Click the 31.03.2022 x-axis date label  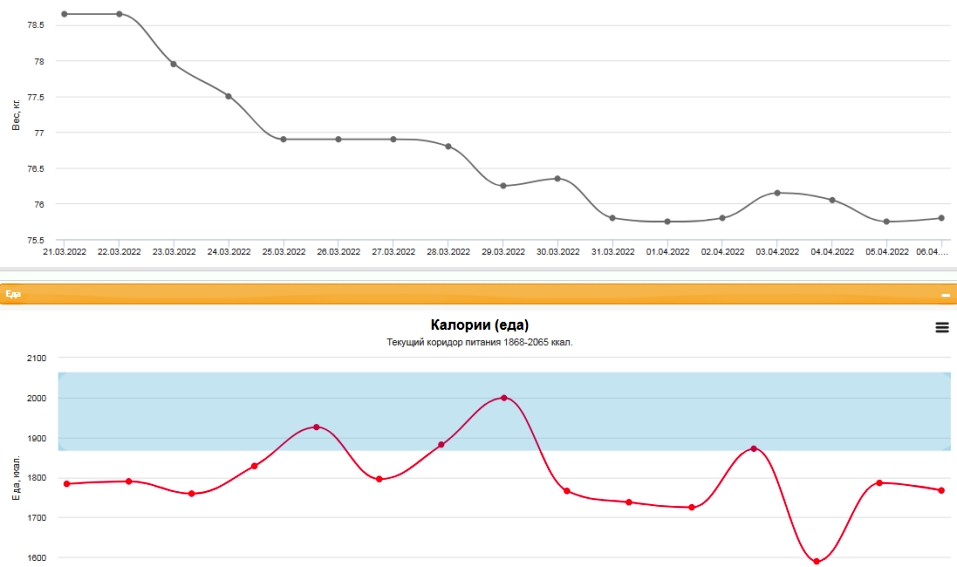click(613, 252)
